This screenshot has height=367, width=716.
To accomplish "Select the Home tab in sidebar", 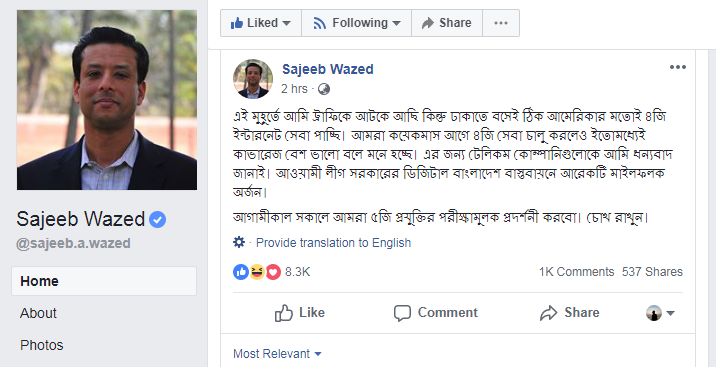I will pos(104,281).
